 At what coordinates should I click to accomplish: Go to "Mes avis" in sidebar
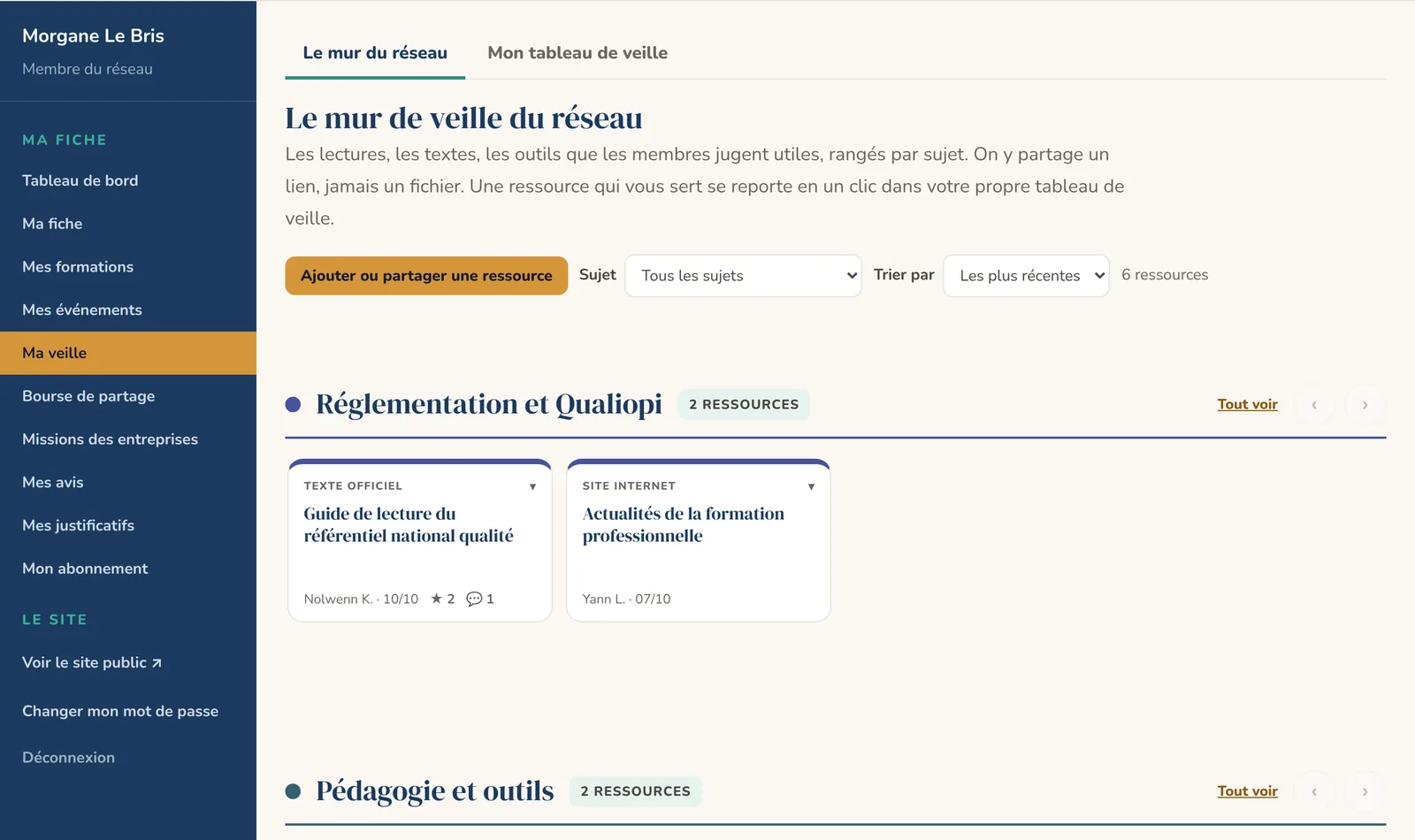coord(128,483)
